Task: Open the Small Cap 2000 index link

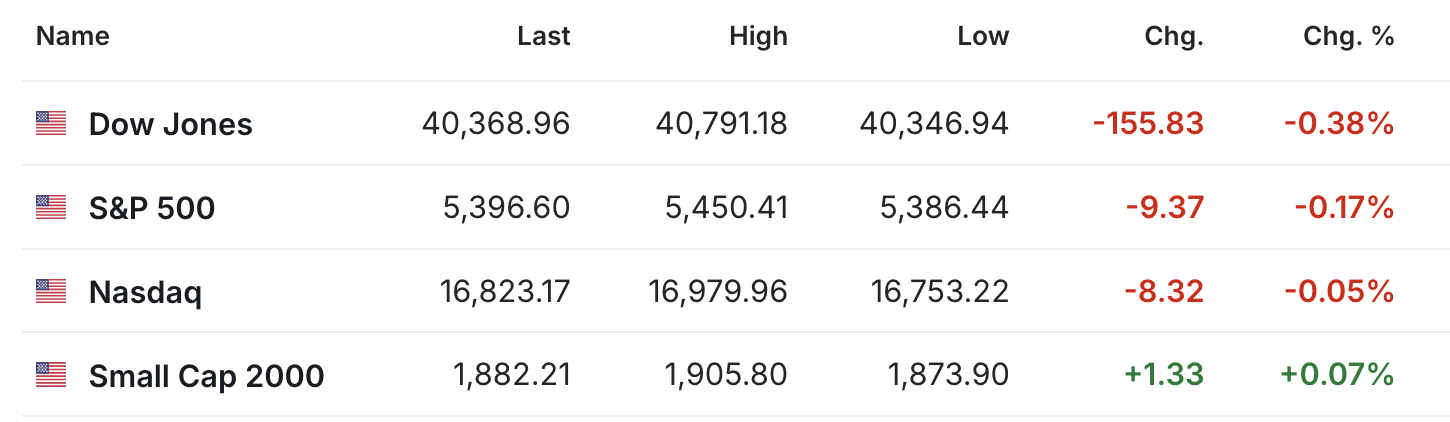Action: pyautogui.click(x=206, y=376)
